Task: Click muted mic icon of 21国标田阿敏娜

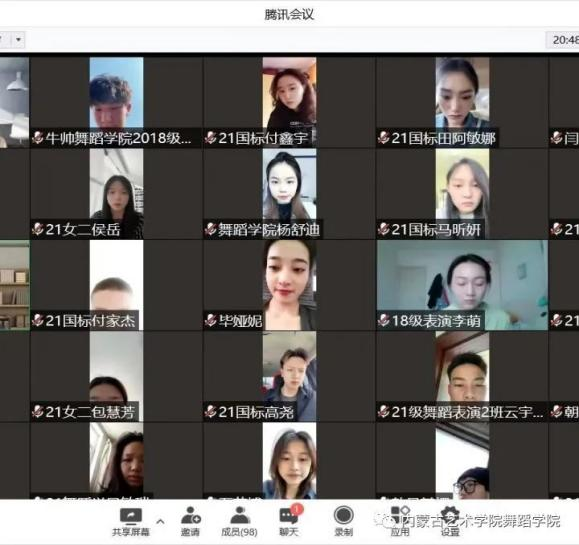Action: tap(384, 138)
